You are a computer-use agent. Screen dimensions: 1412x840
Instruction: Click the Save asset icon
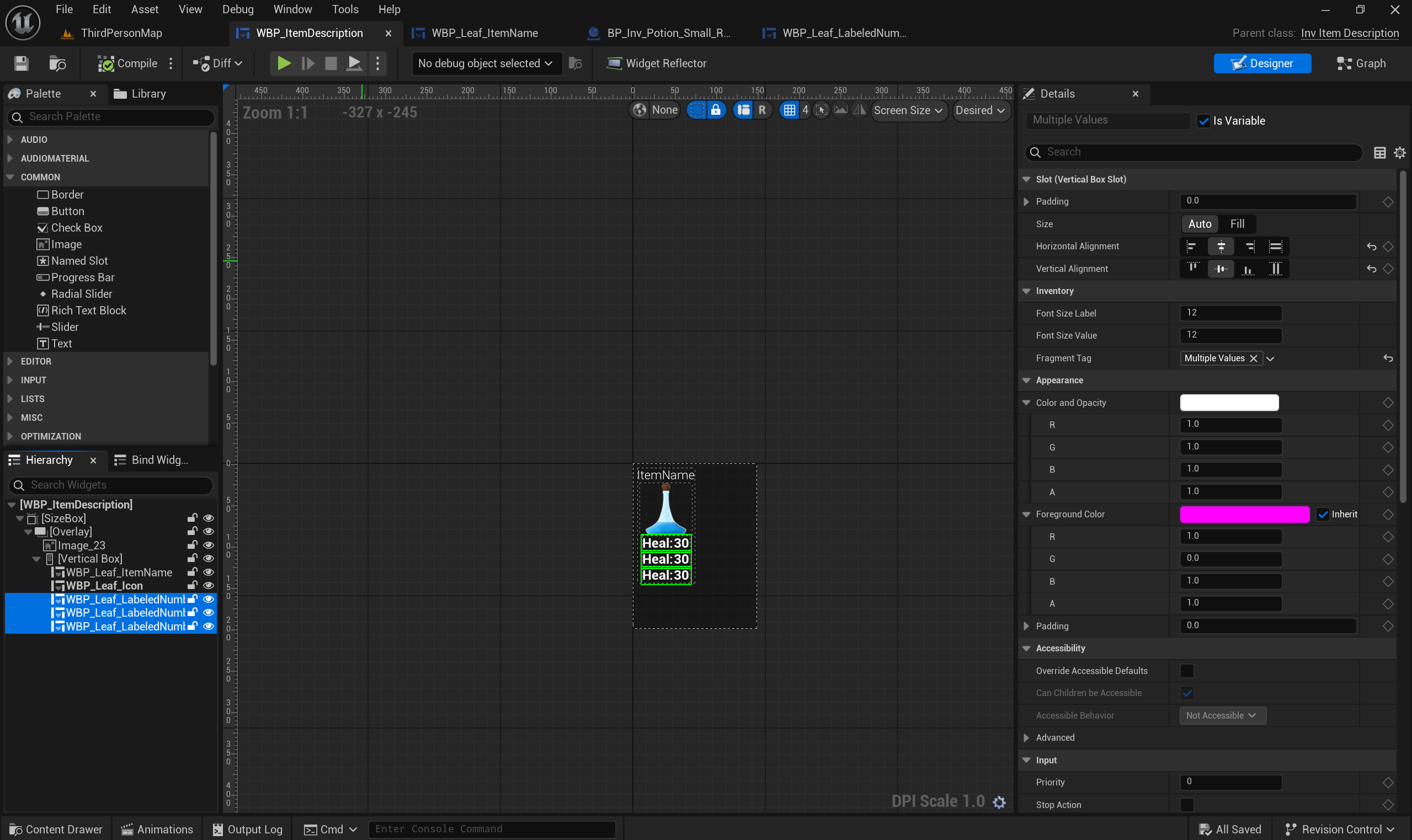click(x=21, y=63)
